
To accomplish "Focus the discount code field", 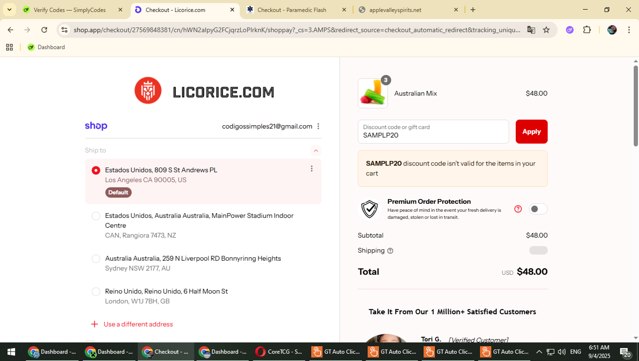I will (433, 132).
